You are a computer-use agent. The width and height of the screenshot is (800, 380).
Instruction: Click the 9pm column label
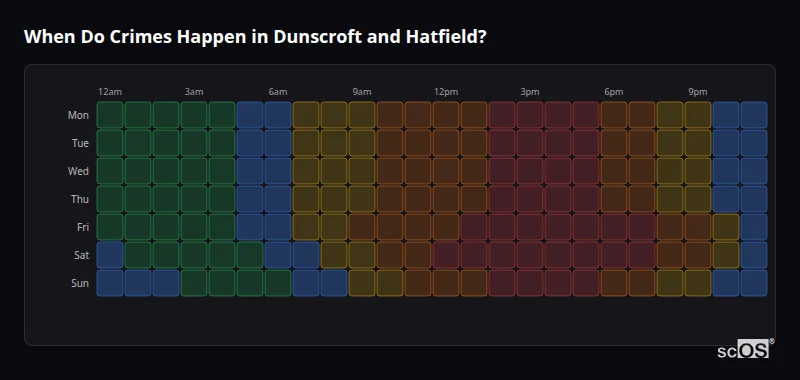pyautogui.click(x=698, y=92)
